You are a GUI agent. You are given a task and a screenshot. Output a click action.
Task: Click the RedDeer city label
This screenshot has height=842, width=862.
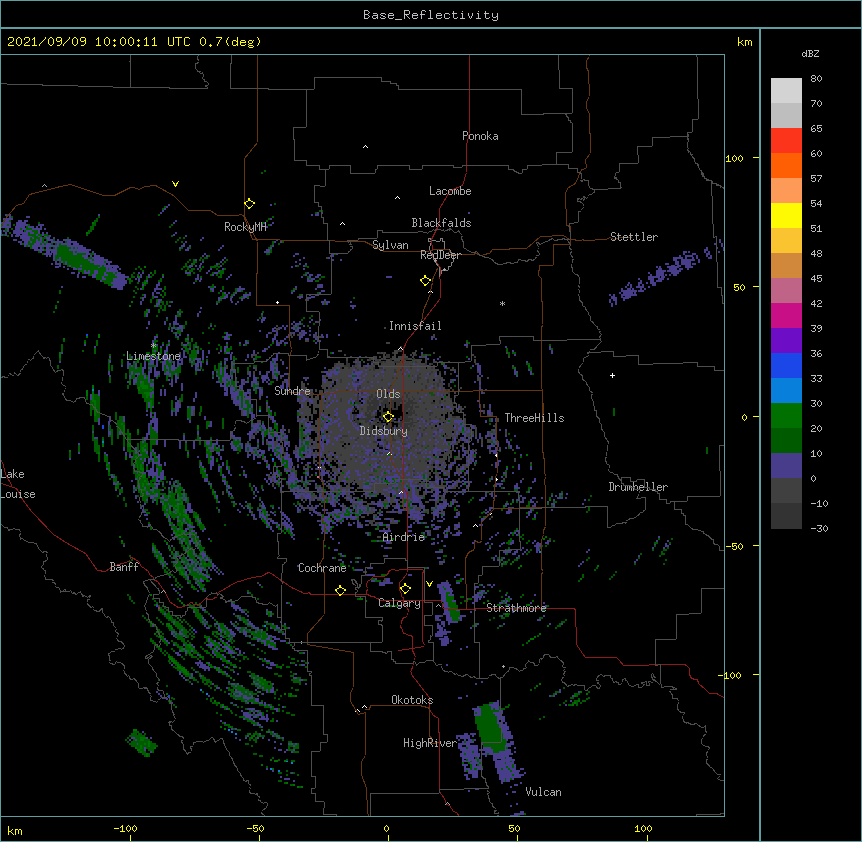pos(440,255)
